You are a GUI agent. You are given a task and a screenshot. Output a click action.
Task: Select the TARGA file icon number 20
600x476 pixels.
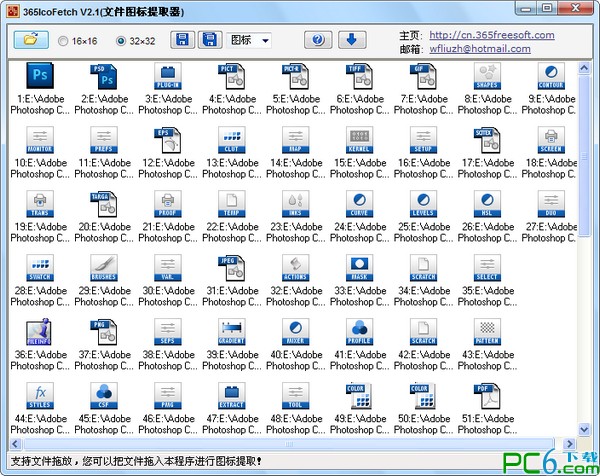[x=104, y=204]
